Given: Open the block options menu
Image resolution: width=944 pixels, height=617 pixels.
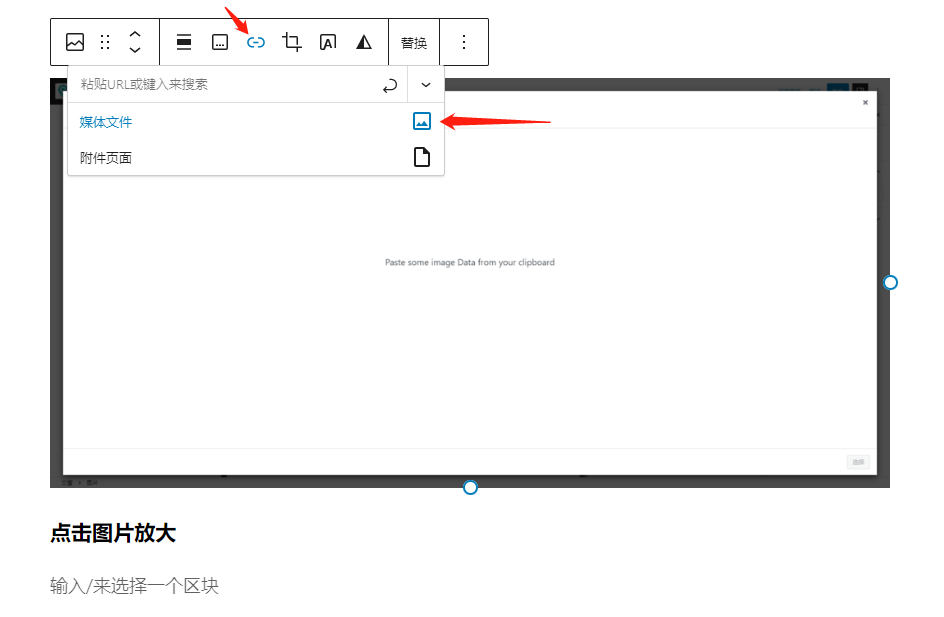Looking at the screenshot, I should tap(464, 42).
